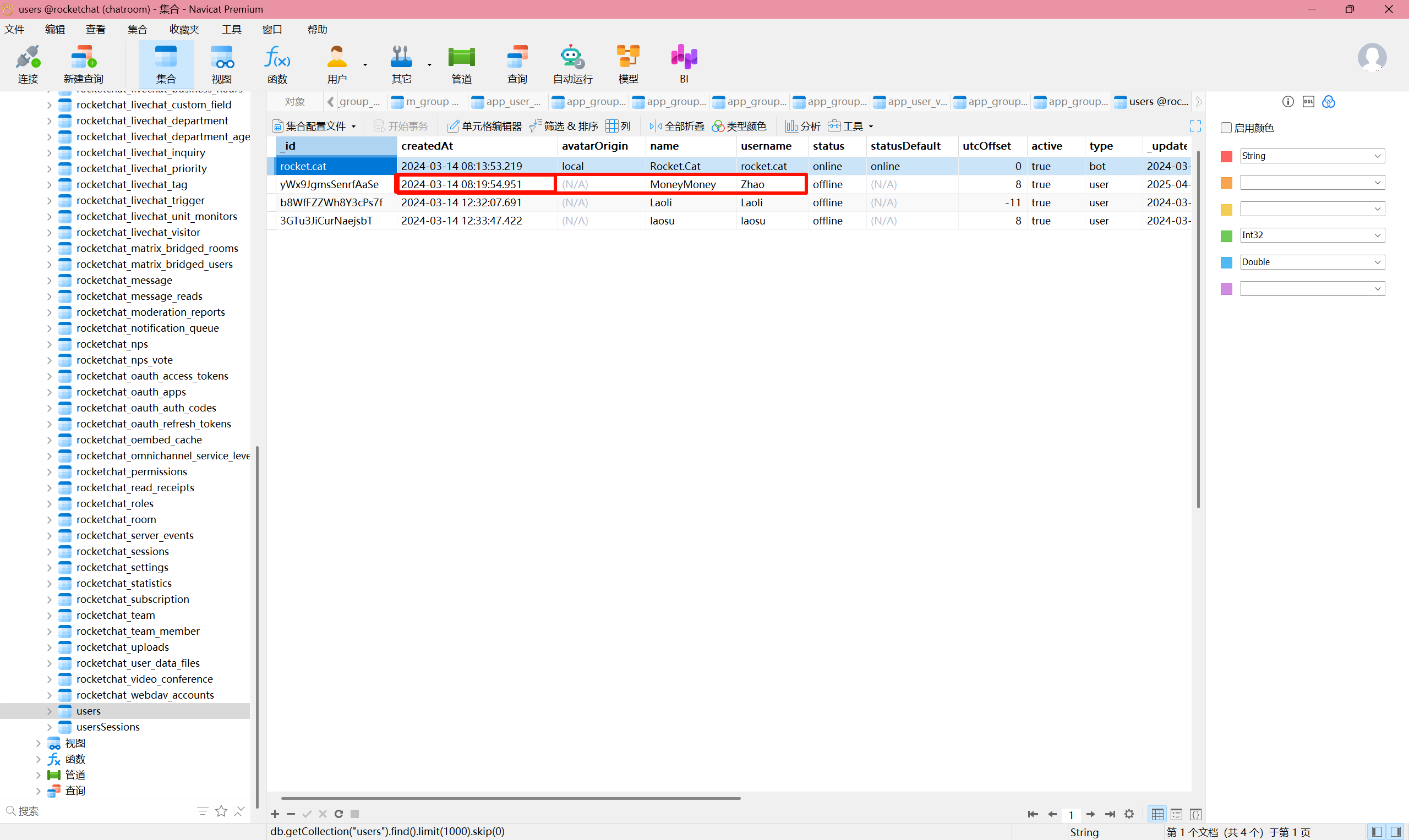Click the 连接 connection icon
The image size is (1409, 840).
pyautogui.click(x=28, y=63)
